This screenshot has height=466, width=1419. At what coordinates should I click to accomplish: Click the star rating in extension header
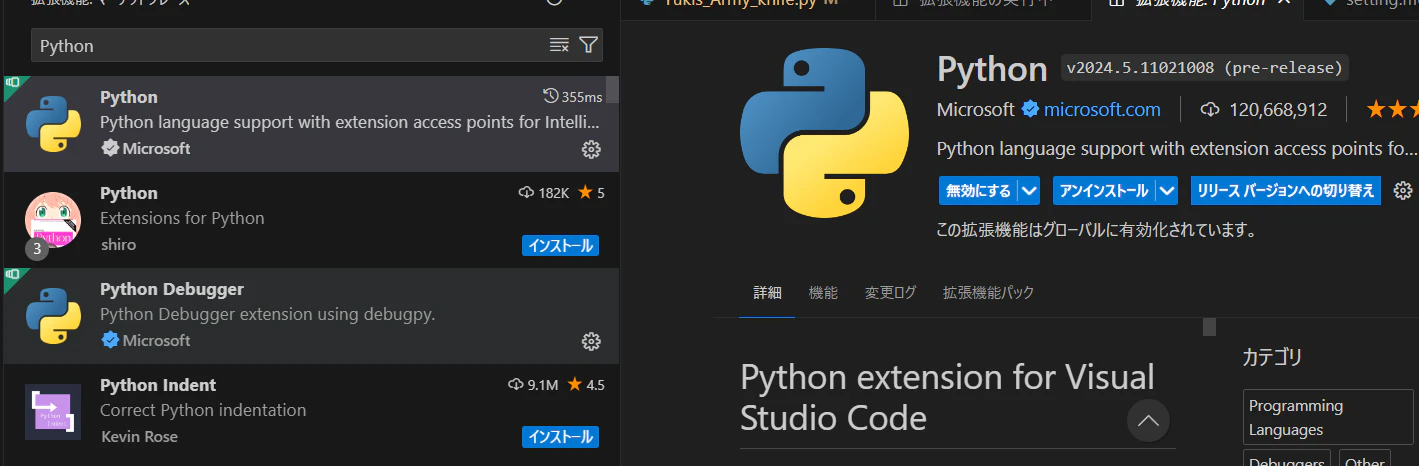point(1392,109)
